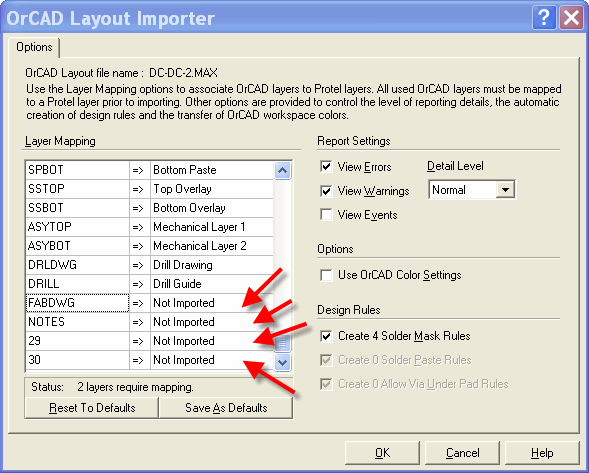This screenshot has width=589, height=473.
Task: Enable the View Events checkbox
Action: pos(326,215)
